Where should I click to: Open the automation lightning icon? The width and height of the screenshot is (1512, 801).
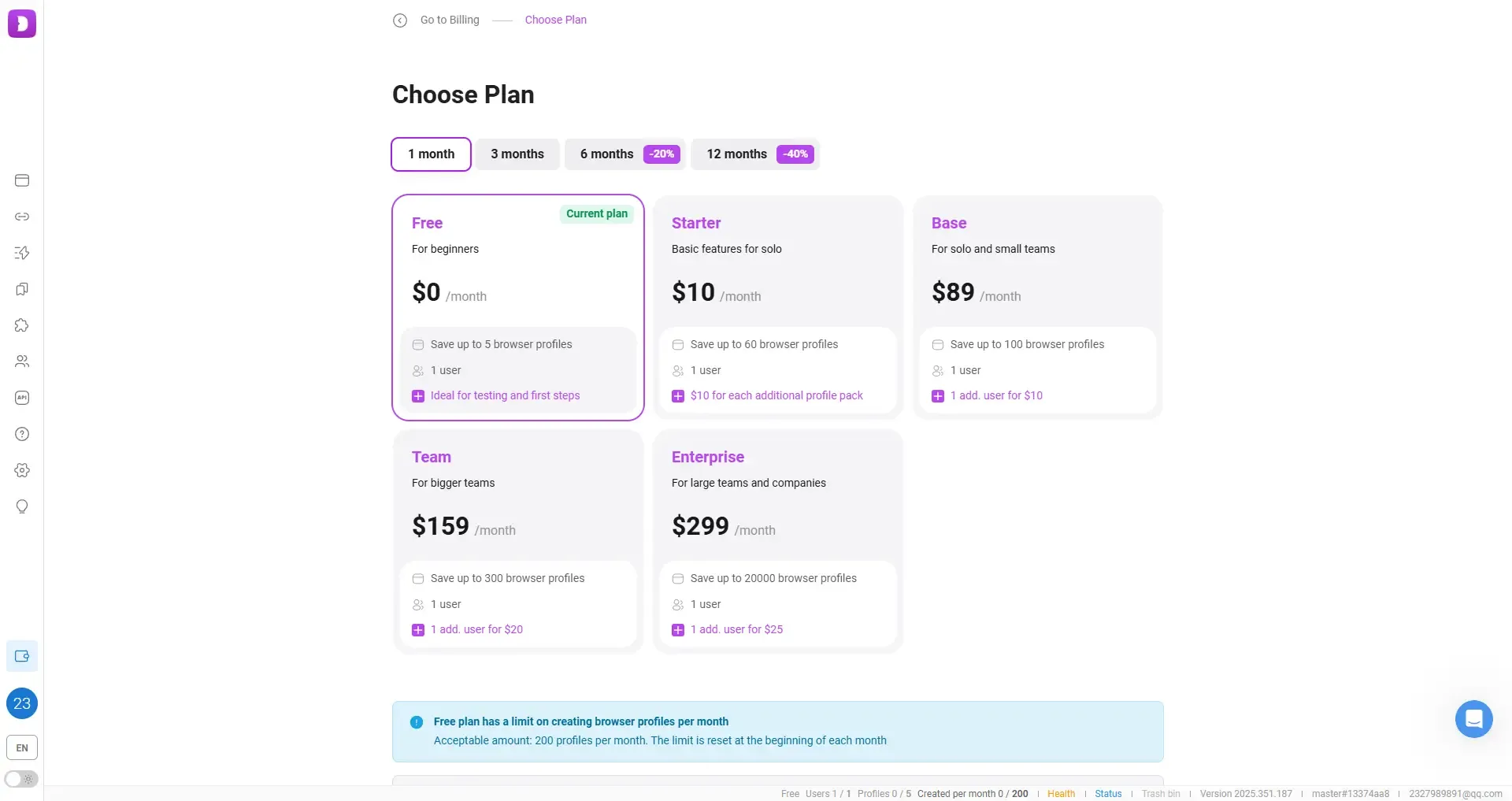[x=21, y=253]
